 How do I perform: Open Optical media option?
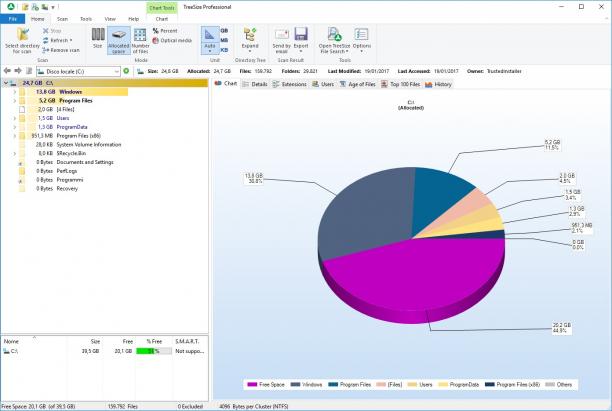coord(172,40)
